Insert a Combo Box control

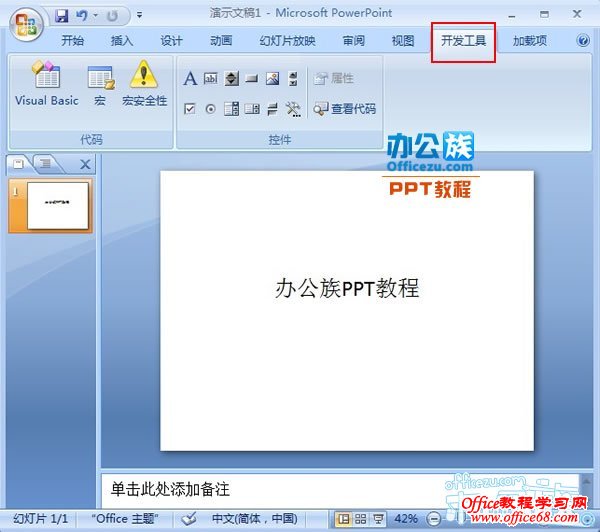pos(252,109)
